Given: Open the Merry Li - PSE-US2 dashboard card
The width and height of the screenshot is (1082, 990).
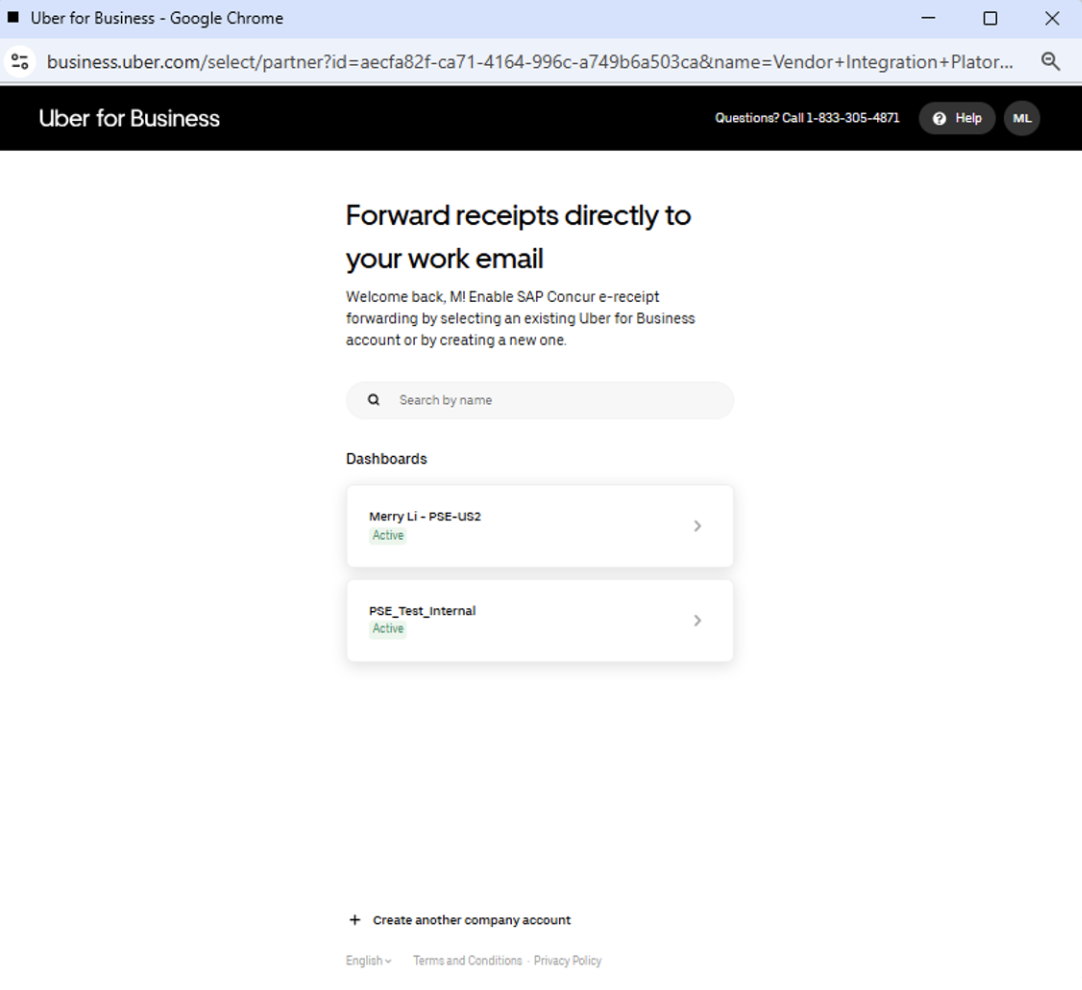Looking at the screenshot, I should tap(540, 526).
